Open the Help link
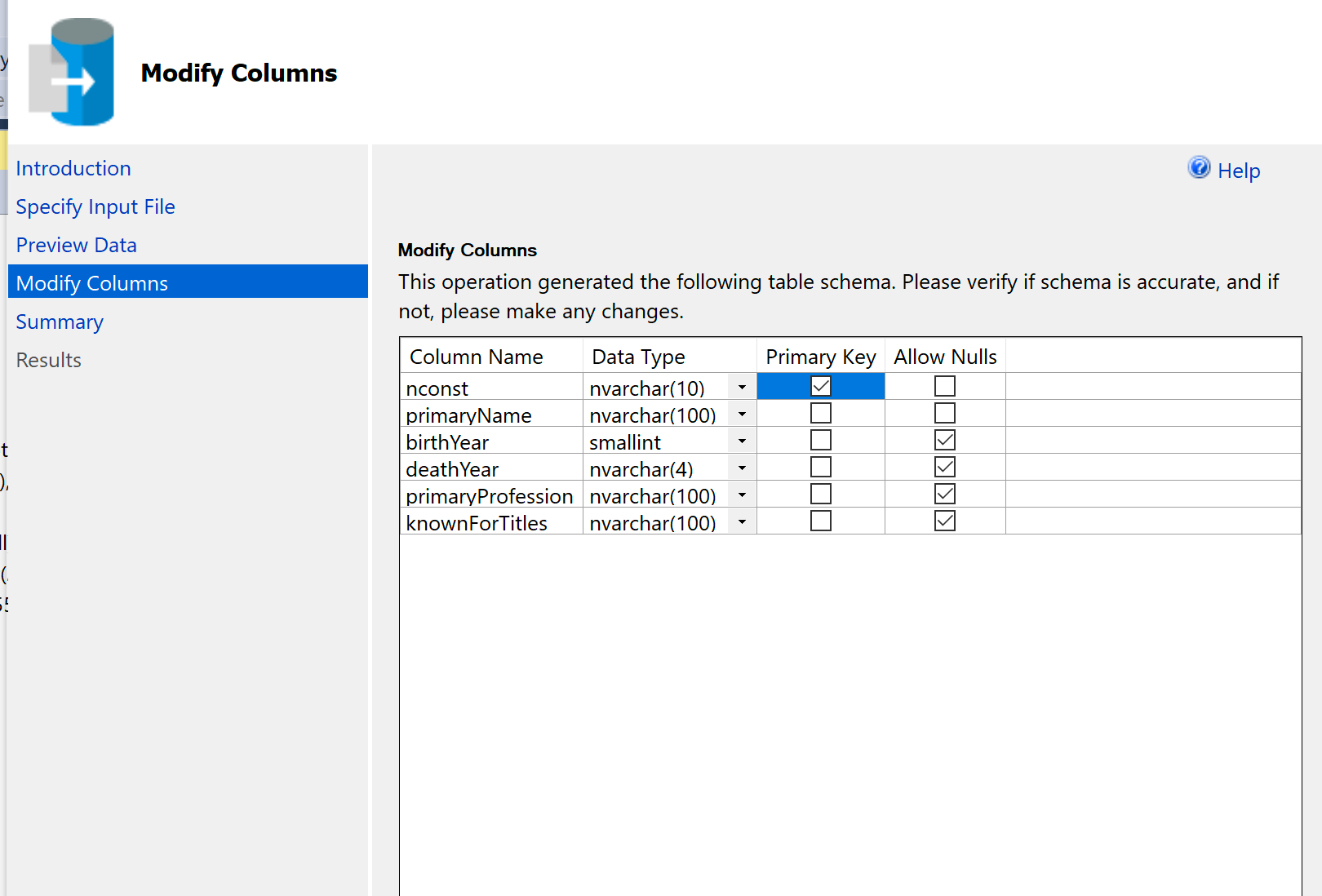This screenshot has height=896, width=1322. click(x=1239, y=171)
